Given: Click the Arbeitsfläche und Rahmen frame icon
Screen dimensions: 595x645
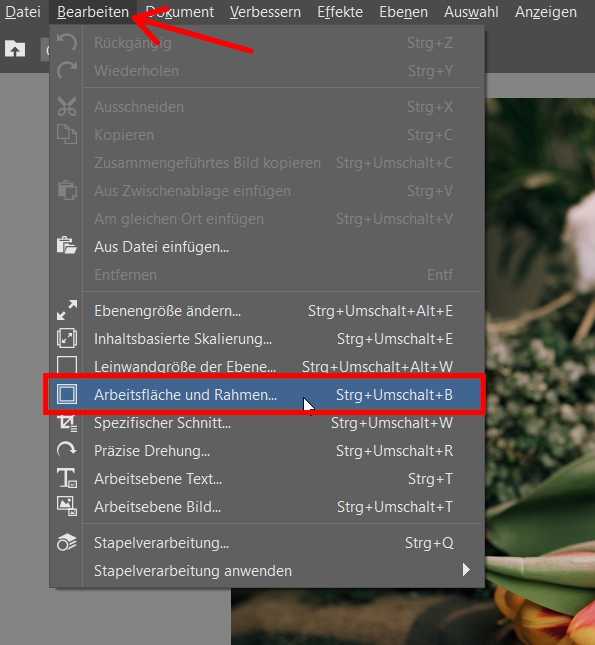Looking at the screenshot, I should [x=67, y=394].
